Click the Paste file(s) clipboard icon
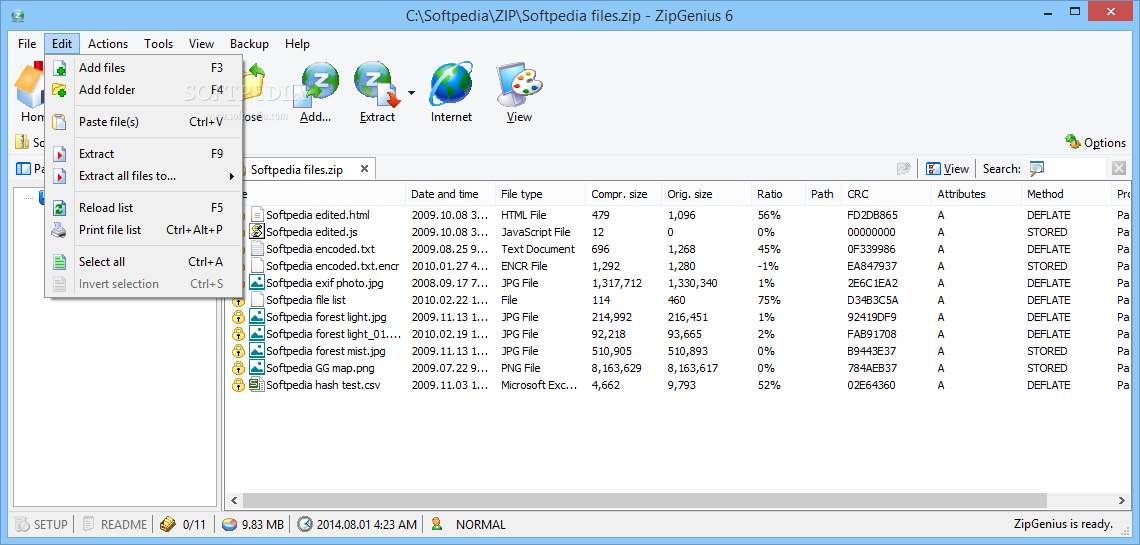Viewport: 1140px width, 545px height. 60,122
